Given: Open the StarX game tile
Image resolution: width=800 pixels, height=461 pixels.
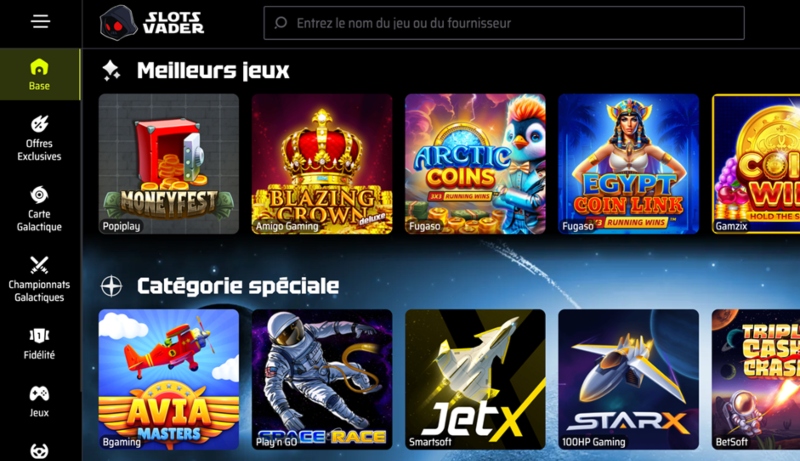Looking at the screenshot, I should [629, 379].
